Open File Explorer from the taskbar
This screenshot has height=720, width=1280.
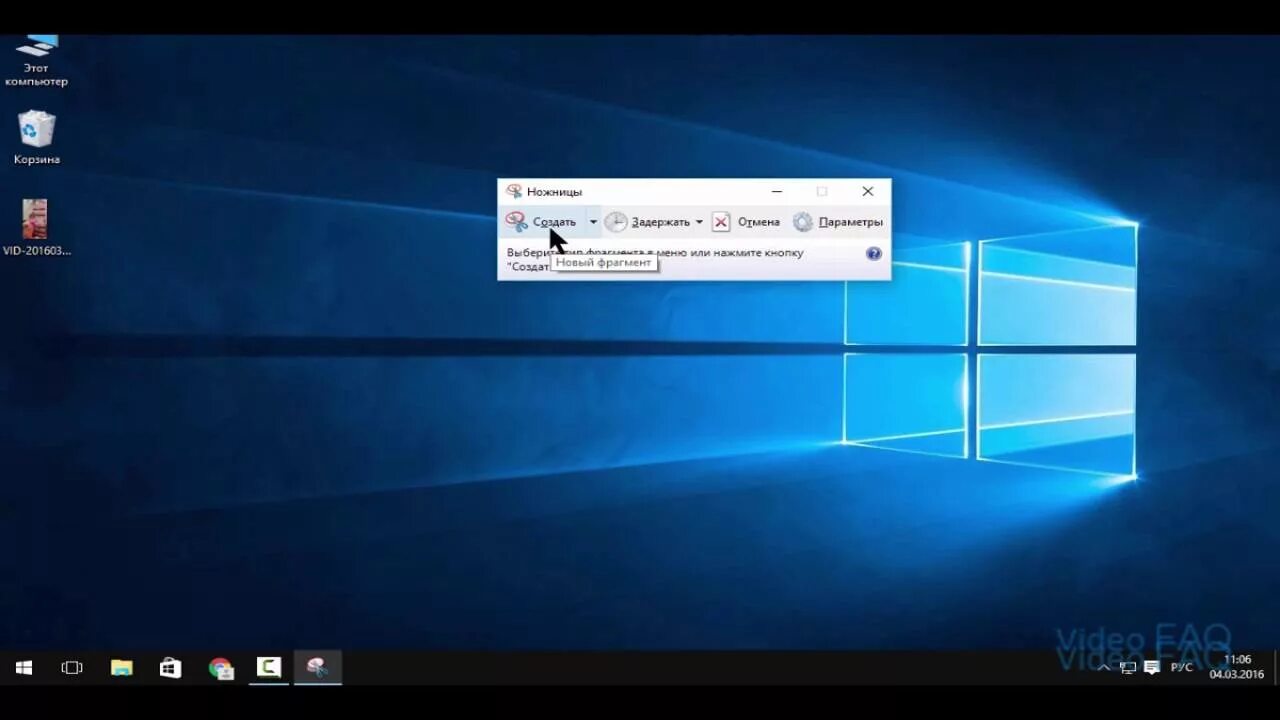point(121,668)
